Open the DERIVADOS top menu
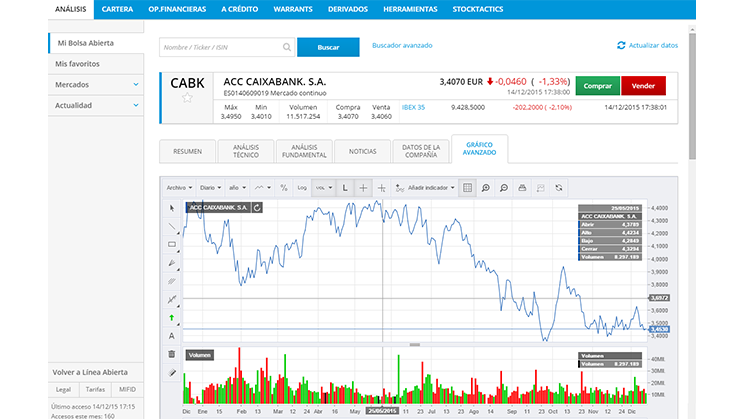Screen dimensions: 744x419 (x=348, y=9)
